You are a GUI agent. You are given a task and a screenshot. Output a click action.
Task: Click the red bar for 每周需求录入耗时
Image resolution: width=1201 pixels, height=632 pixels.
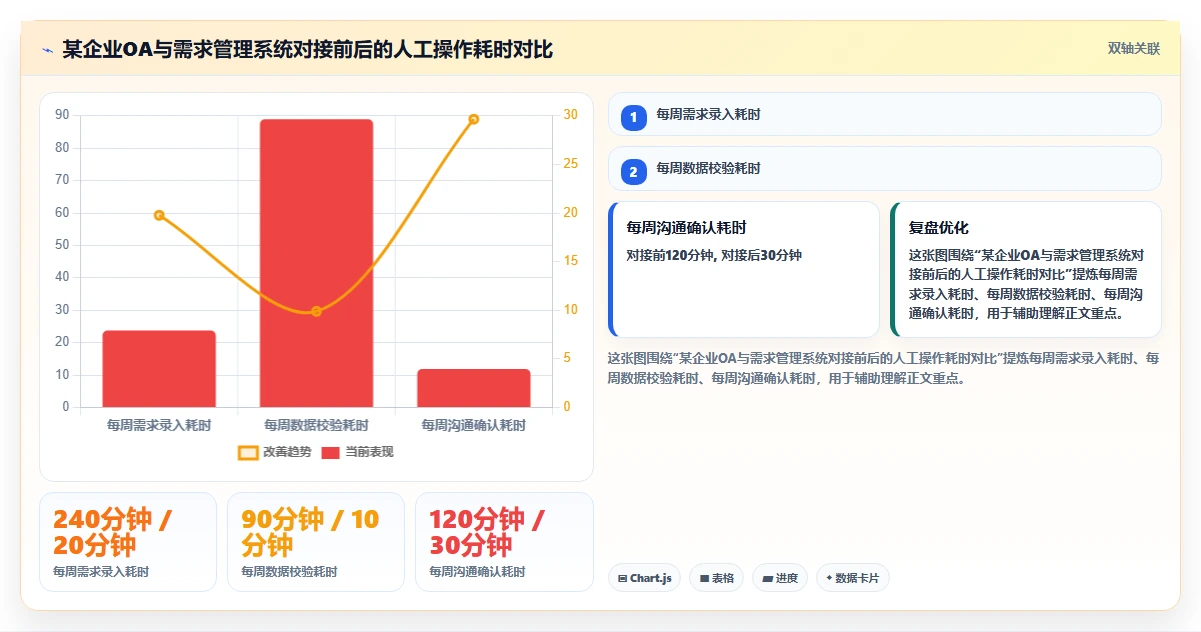159,369
